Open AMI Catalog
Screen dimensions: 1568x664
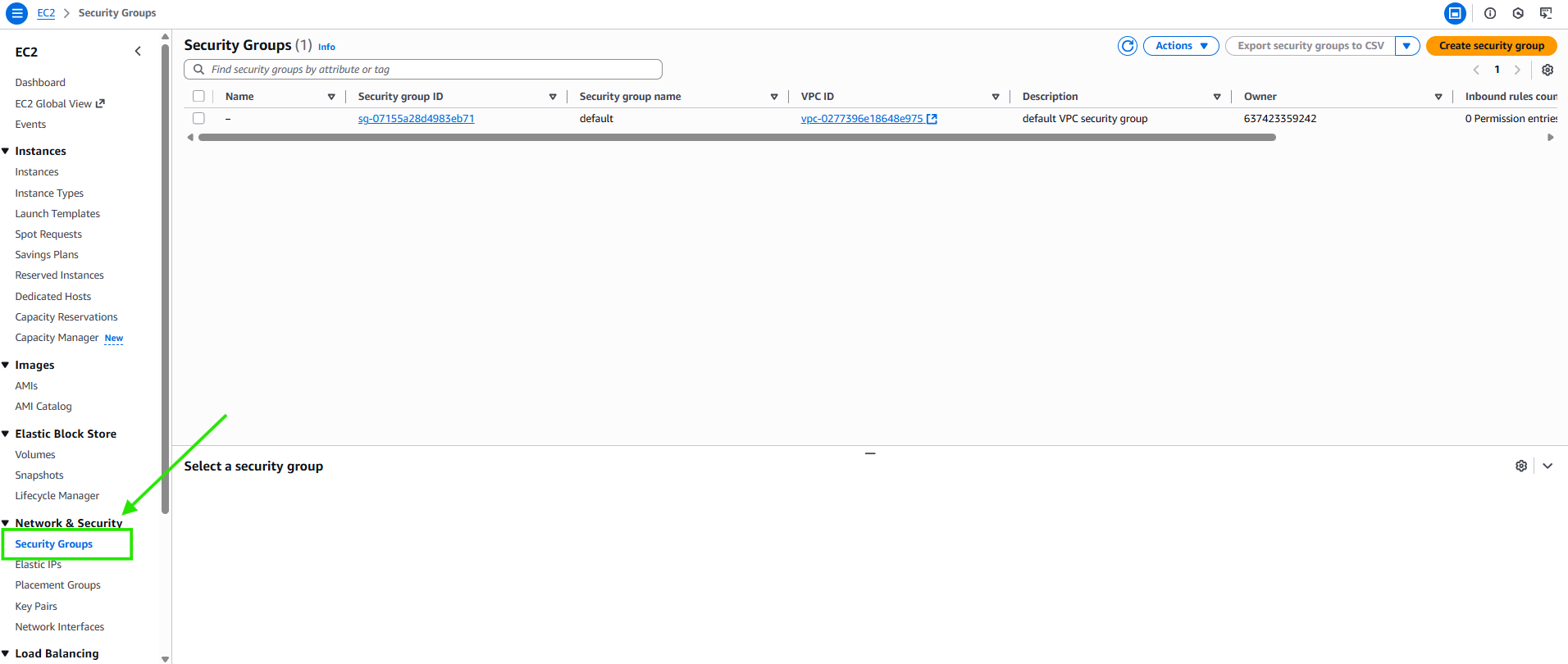coord(43,407)
